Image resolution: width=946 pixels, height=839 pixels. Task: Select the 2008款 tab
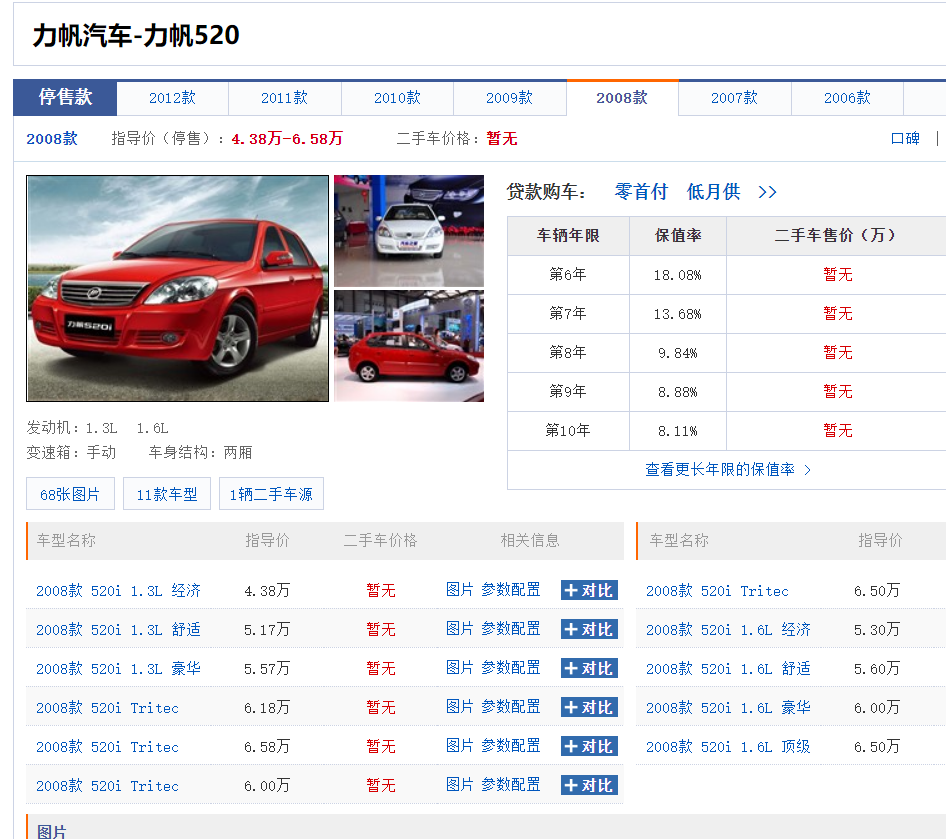(622, 98)
